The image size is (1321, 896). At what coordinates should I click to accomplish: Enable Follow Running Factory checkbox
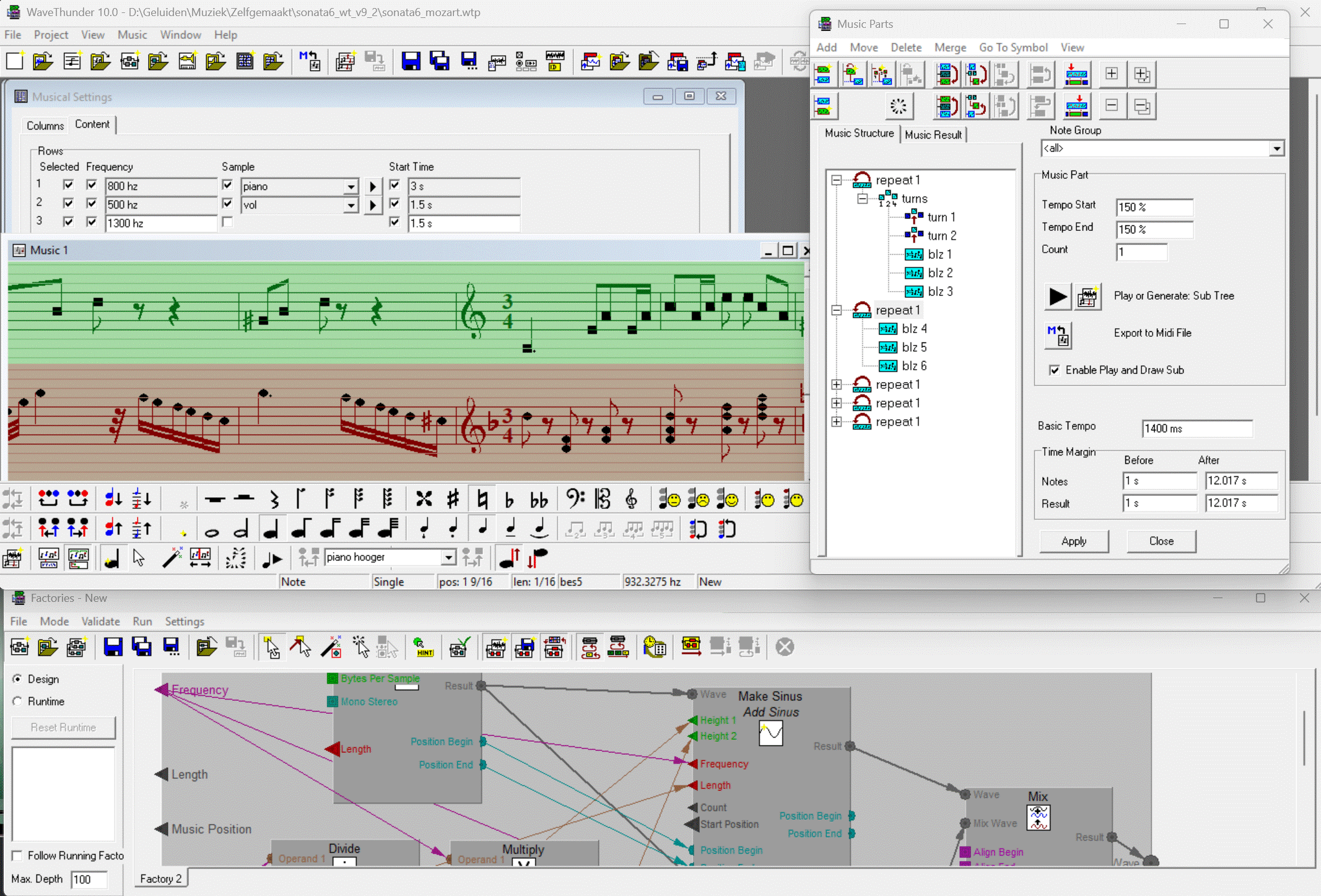click(x=17, y=856)
